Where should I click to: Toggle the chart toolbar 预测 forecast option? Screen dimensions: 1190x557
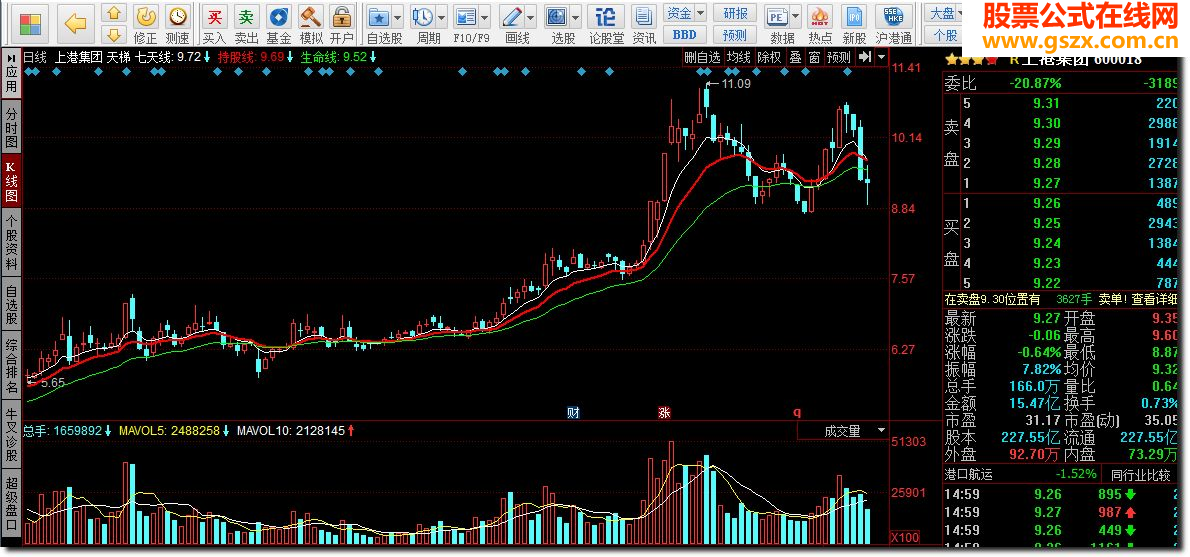pos(839,57)
